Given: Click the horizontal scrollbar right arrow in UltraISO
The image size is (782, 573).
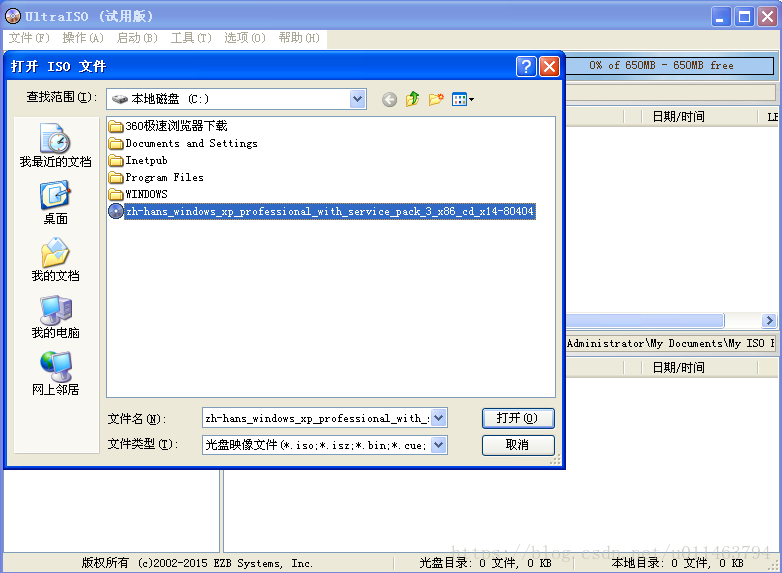Looking at the screenshot, I should (769, 320).
